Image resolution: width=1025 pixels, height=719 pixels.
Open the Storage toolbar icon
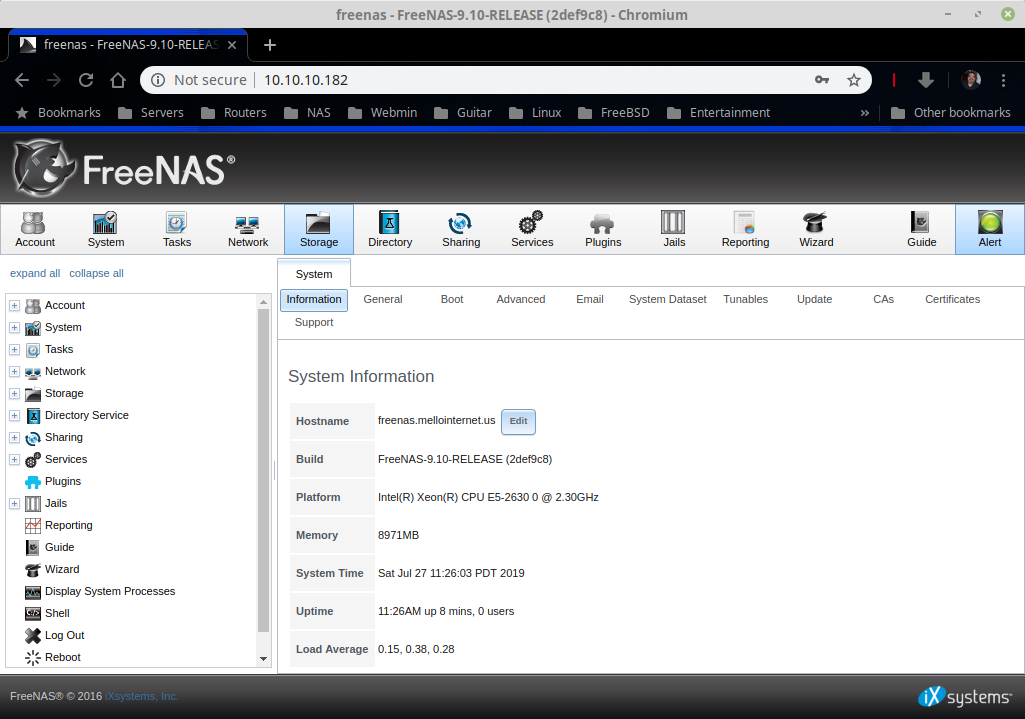[x=319, y=229]
